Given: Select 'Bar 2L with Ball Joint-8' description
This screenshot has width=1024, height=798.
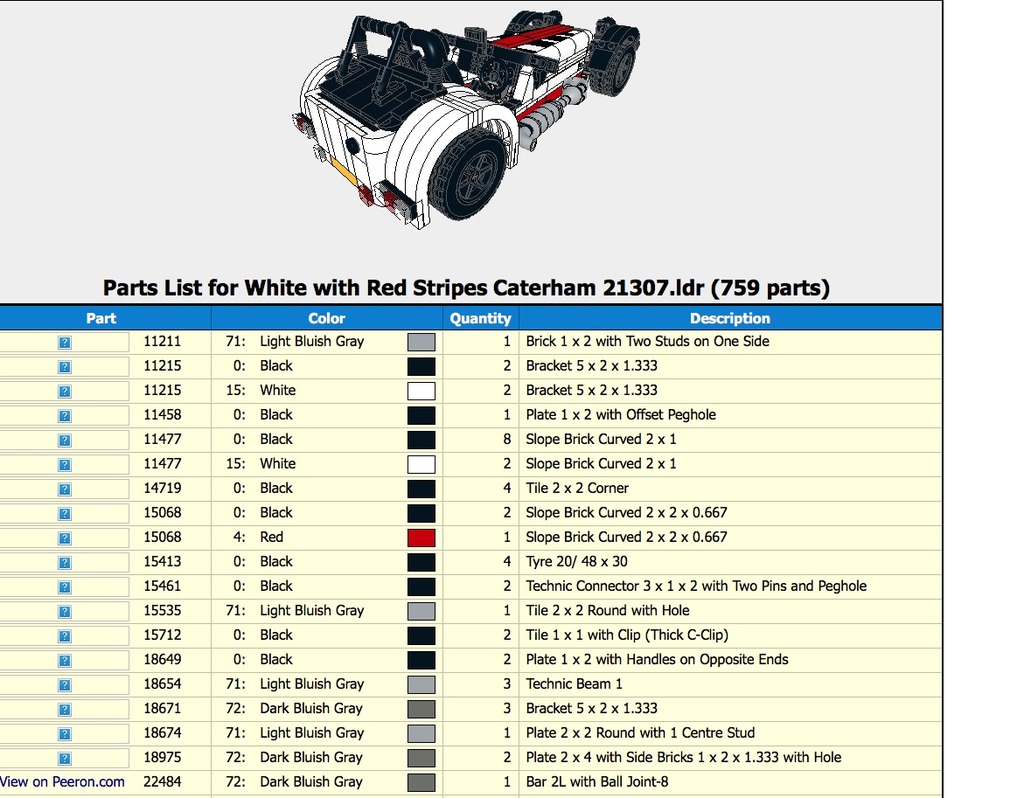Looking at the screenshot, I should [597, 782].
